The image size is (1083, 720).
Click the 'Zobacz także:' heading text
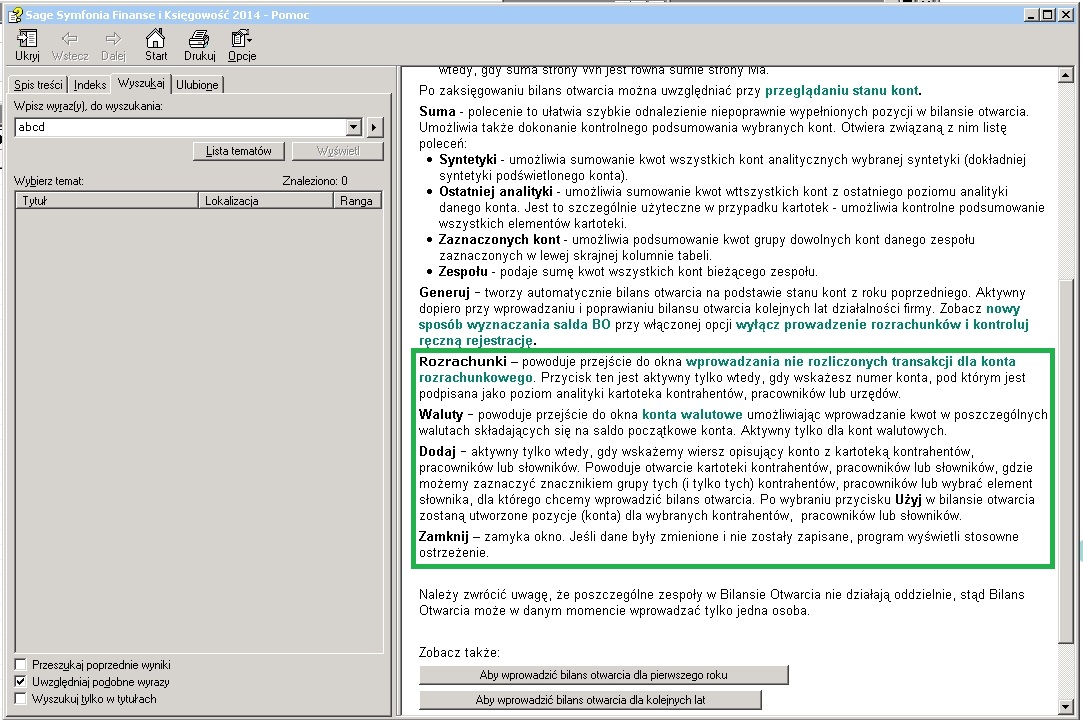point(459,652)
